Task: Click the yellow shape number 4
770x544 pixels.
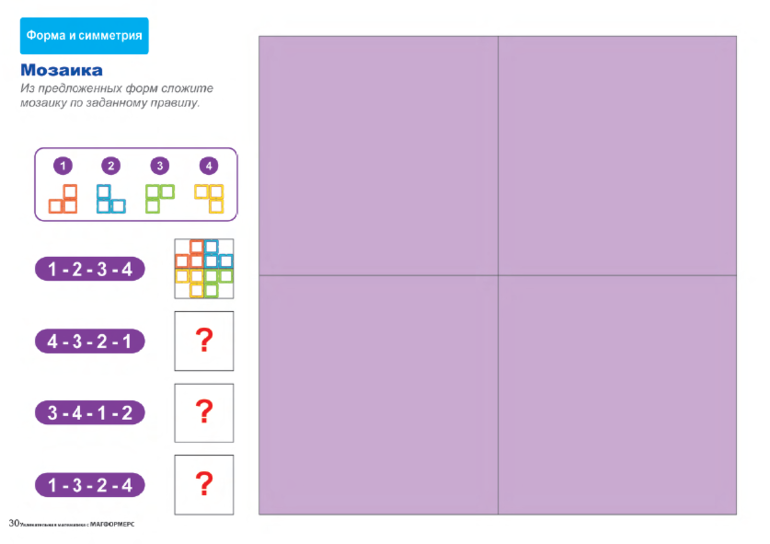Action: (x=209, y=198)
